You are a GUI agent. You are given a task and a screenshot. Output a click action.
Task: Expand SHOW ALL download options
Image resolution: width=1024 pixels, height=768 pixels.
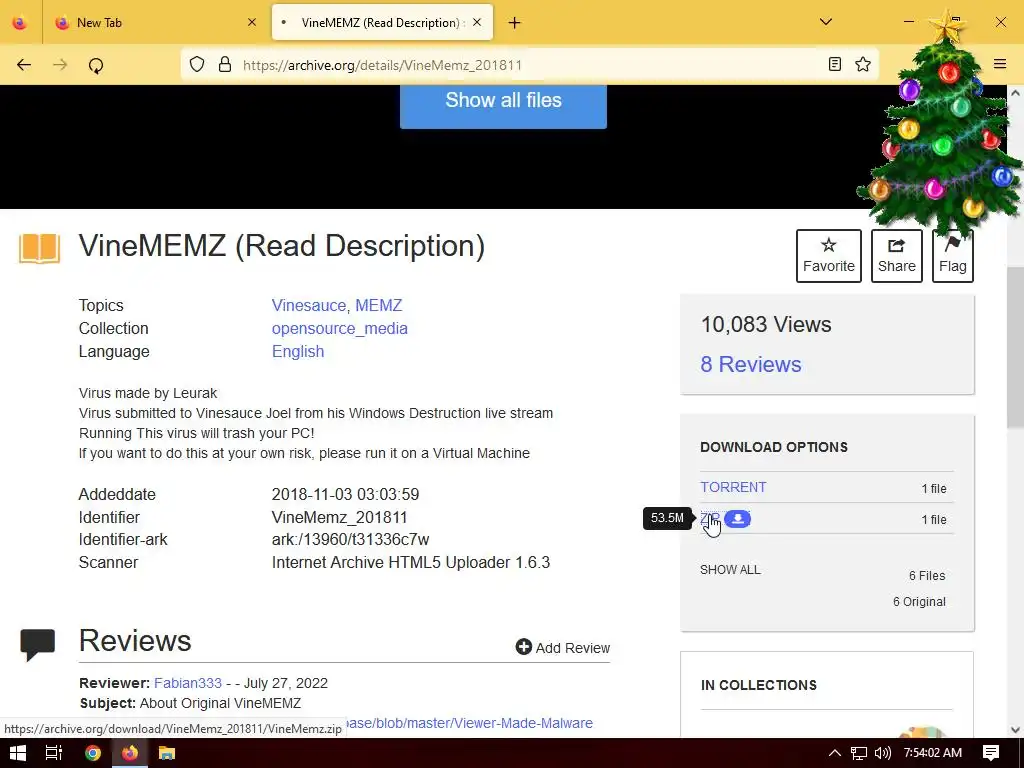(730, 569)
